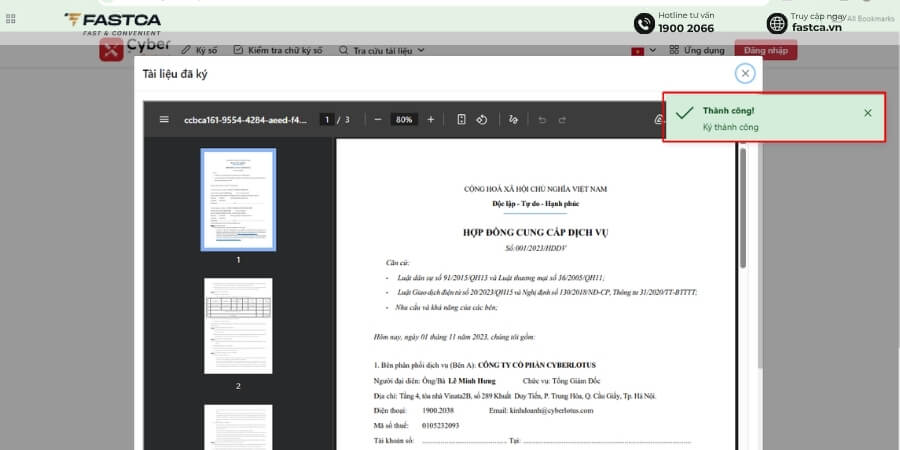900x450 pixels.
Task: Click the 80% zoom level field
Action: (x=404, y=119)
